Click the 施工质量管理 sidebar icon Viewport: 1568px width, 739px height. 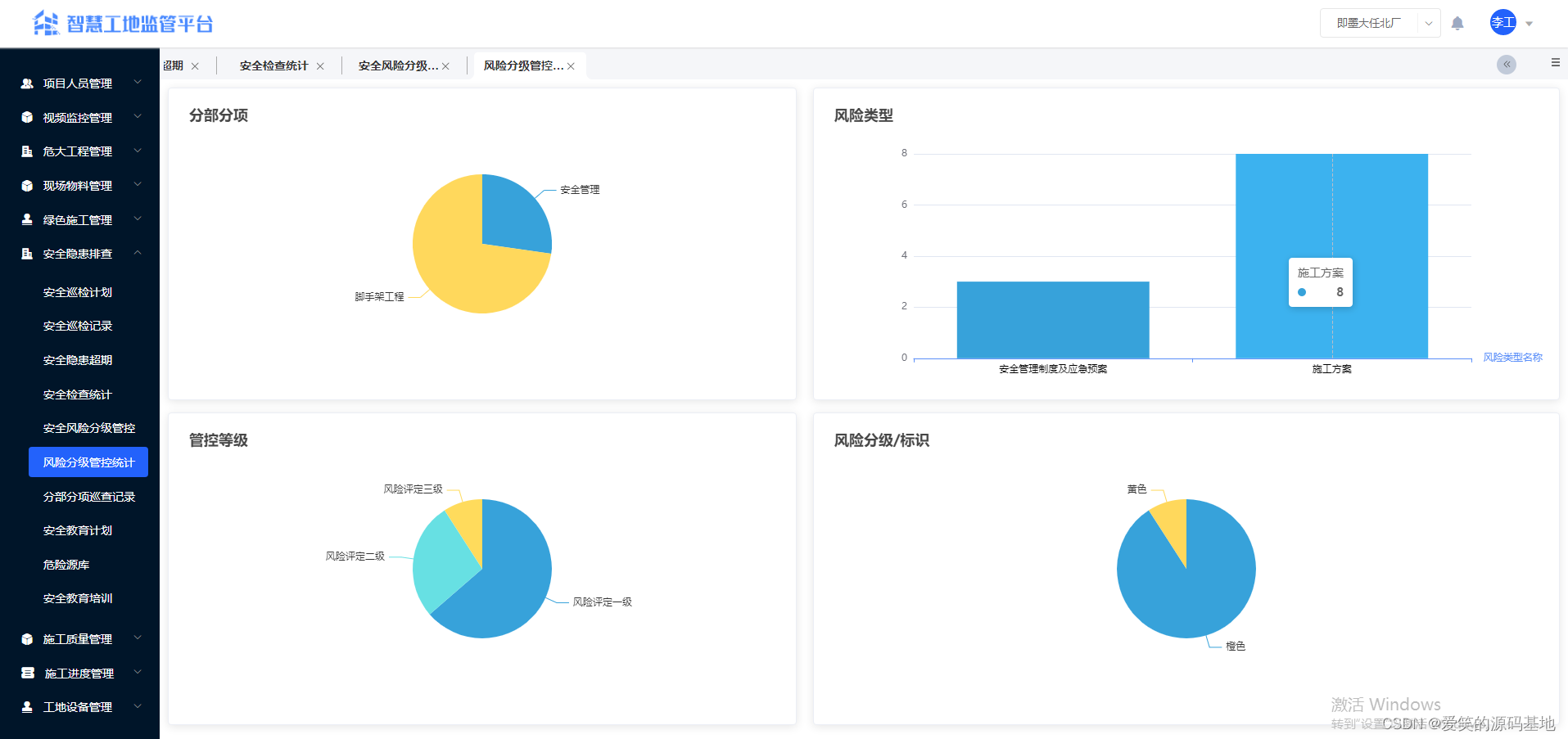[x=27, y=639]
